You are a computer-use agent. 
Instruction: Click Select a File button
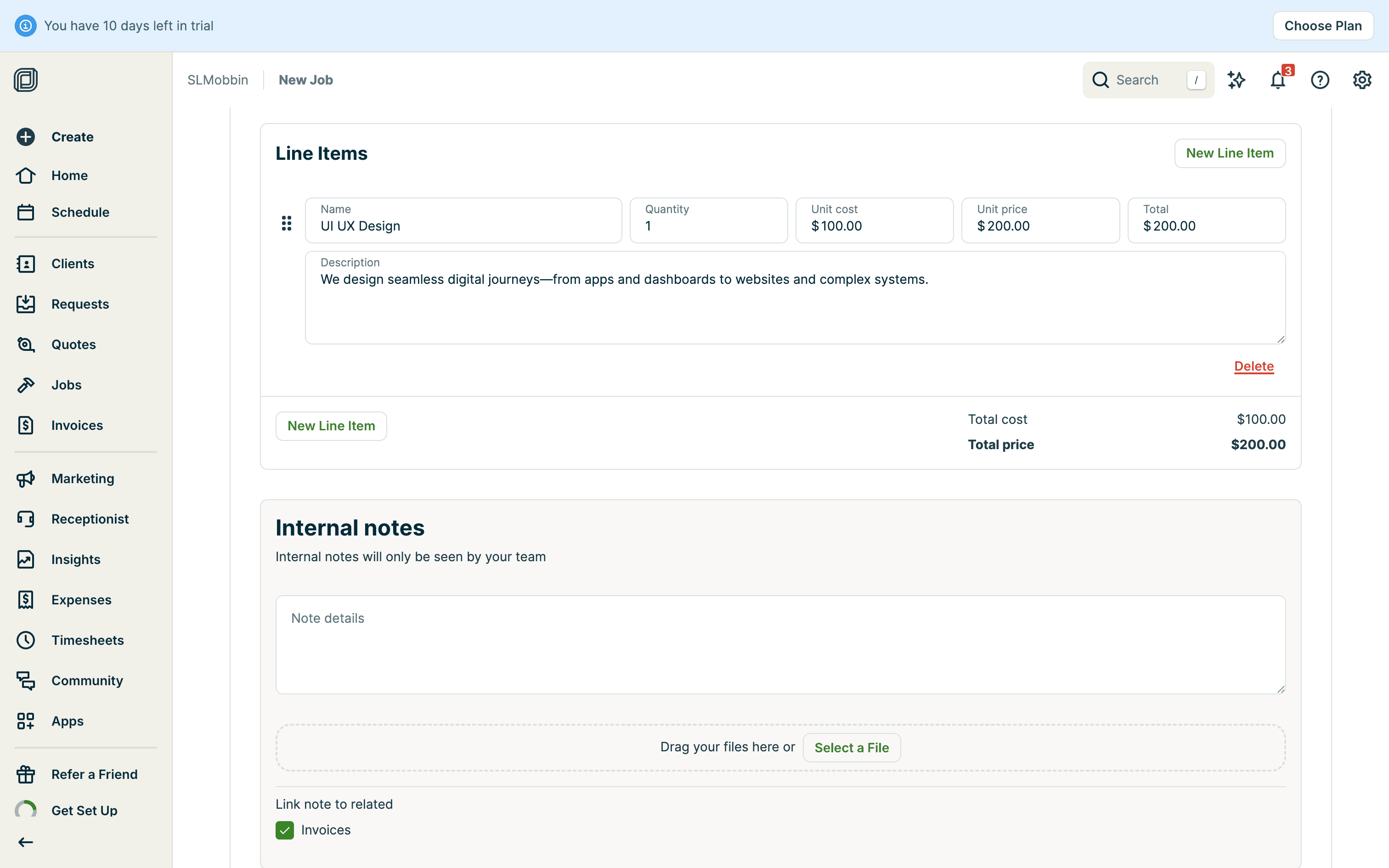pyautogui.click(x=851, y=748)
